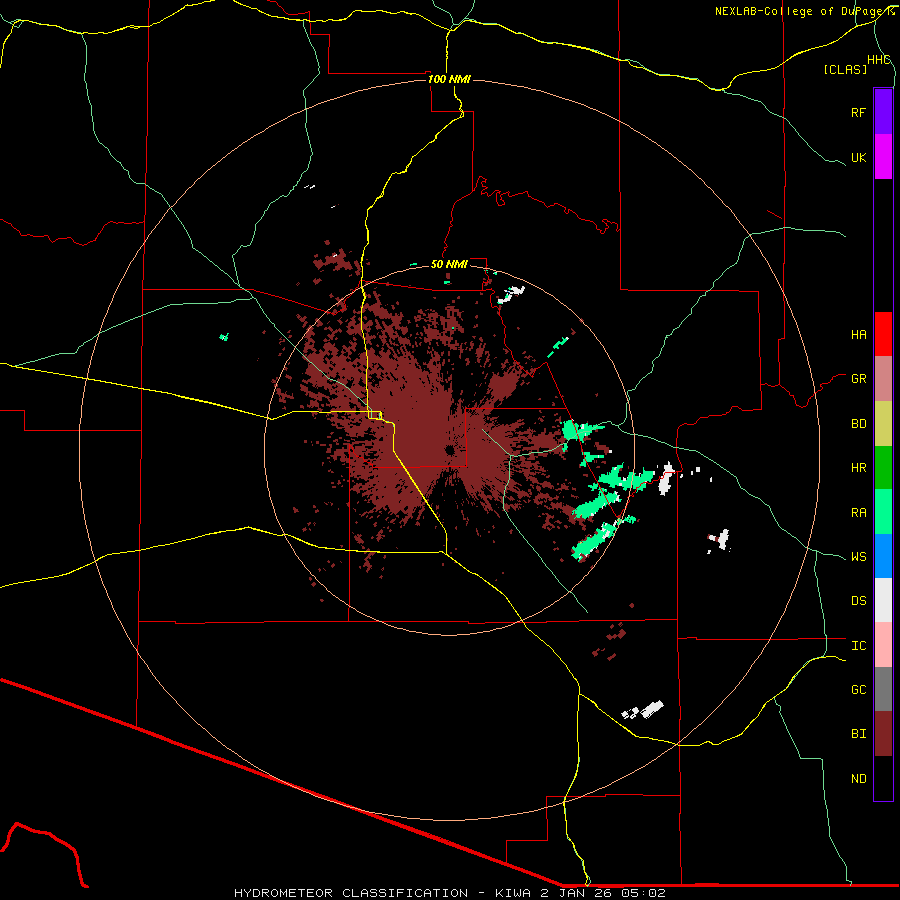Select the BD big drops yellow swatch
900x900 pixels.
pyautogui.click(x=883, y=424)
